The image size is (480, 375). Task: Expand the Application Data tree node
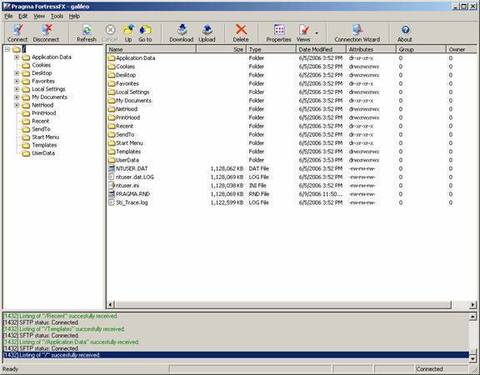click(17, 57)
